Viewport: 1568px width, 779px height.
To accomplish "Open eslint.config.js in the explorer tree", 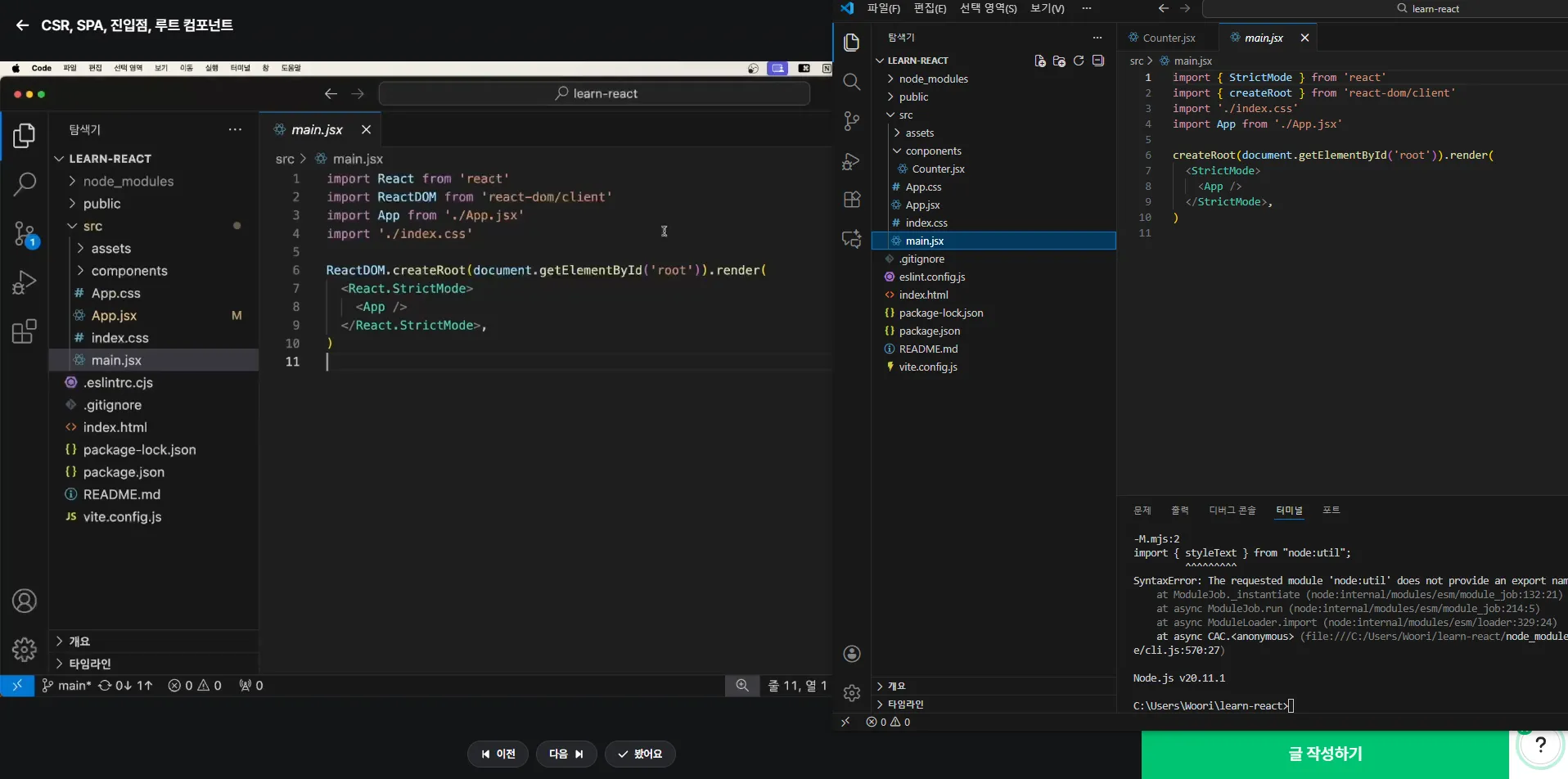I will click(931, 277).
